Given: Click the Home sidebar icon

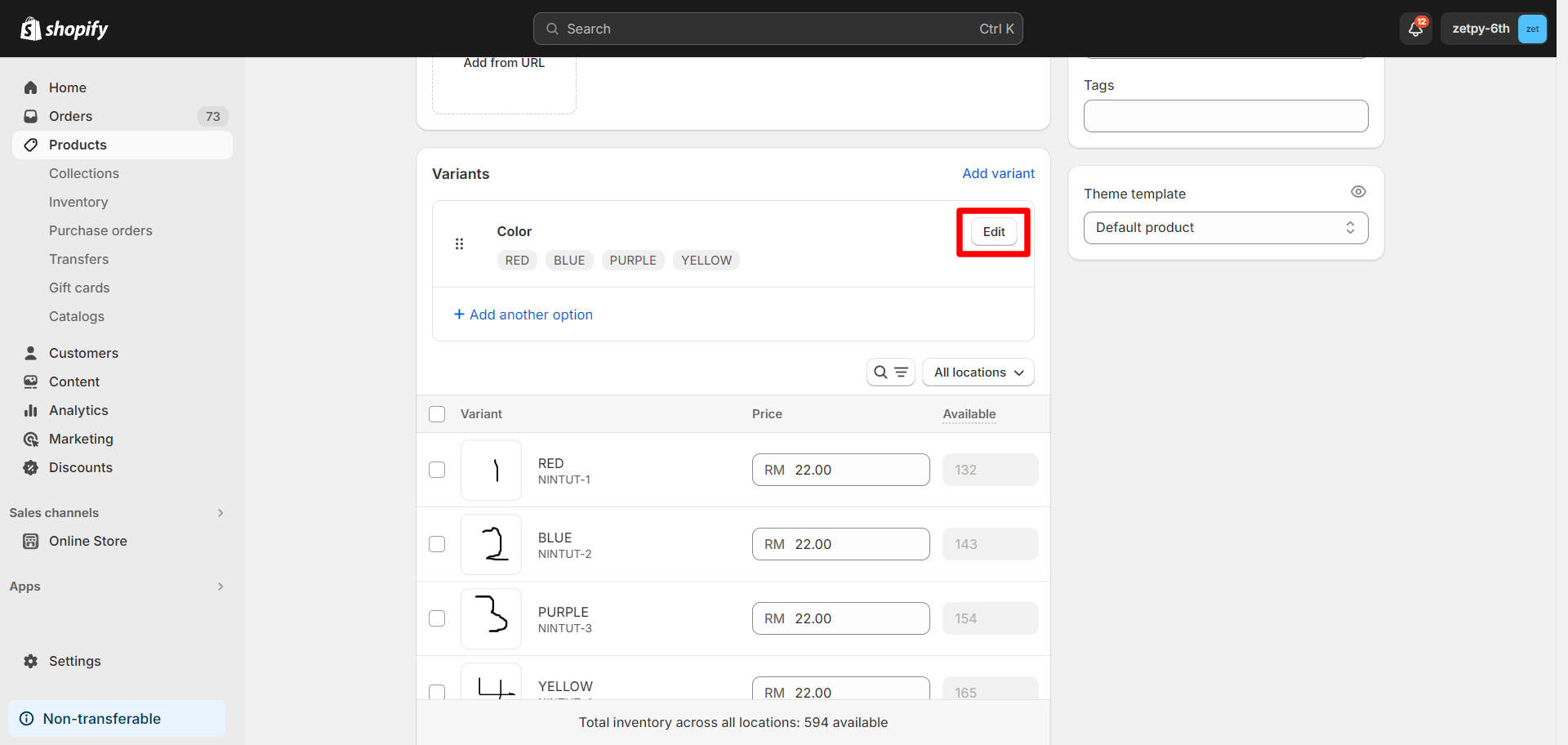Looking at the screenshot, I should [31, 87].
